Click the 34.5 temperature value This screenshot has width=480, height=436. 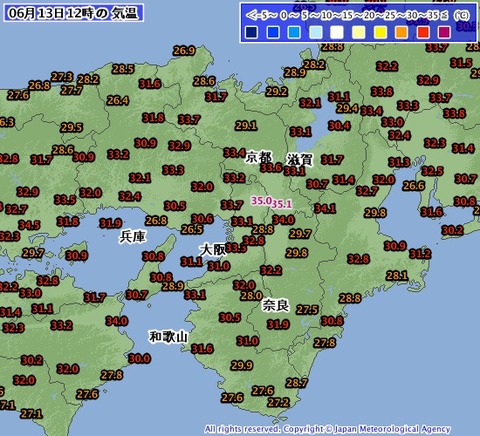pos(29,225)
